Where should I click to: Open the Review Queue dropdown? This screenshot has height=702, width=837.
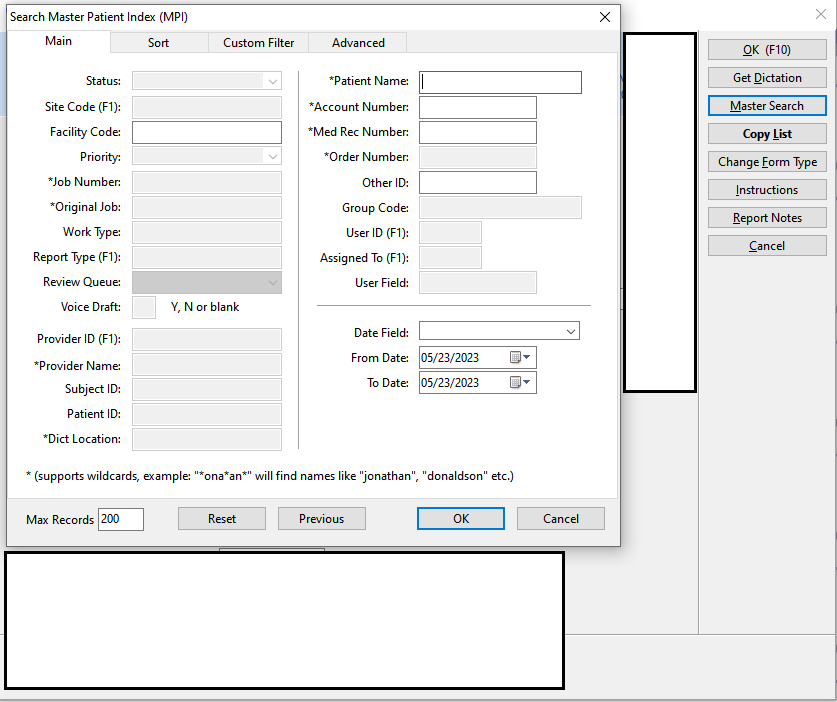tap(273, 282)
